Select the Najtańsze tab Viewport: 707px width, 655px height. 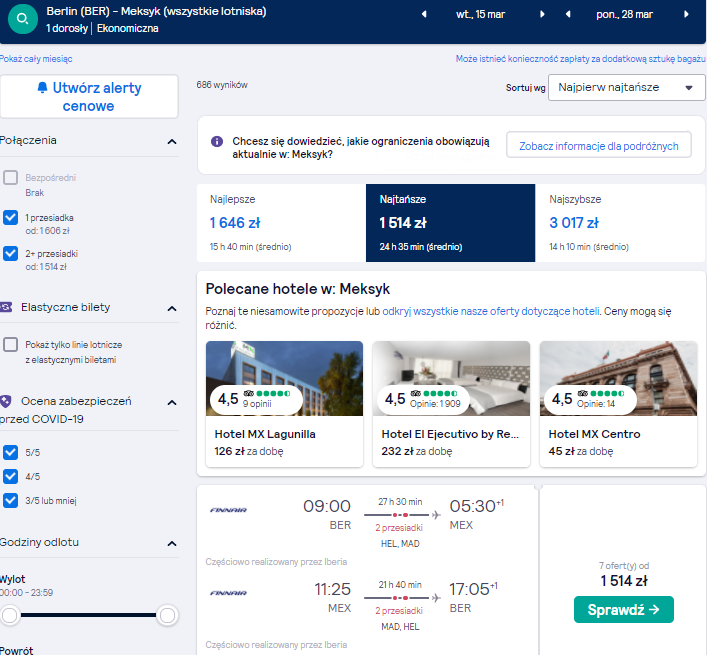pos(450,223)
